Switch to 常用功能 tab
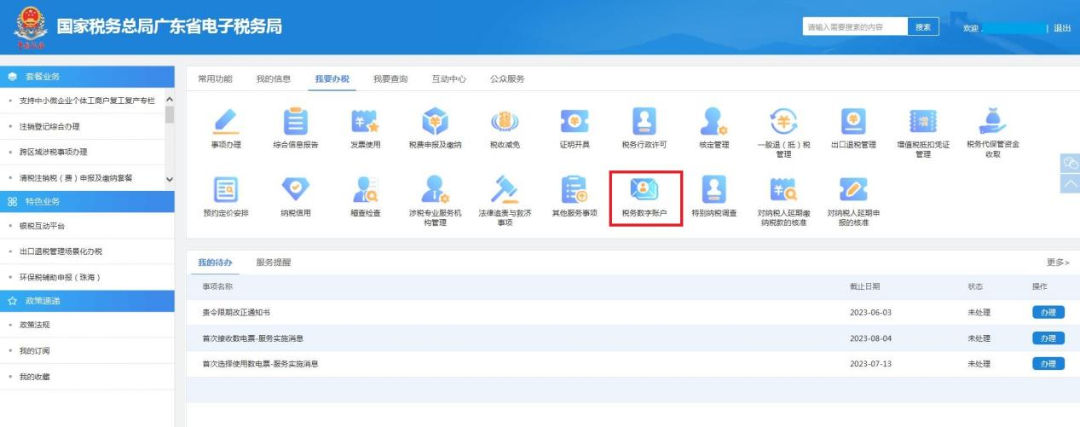Screen dimensions: 1080x427 (215, 79)
